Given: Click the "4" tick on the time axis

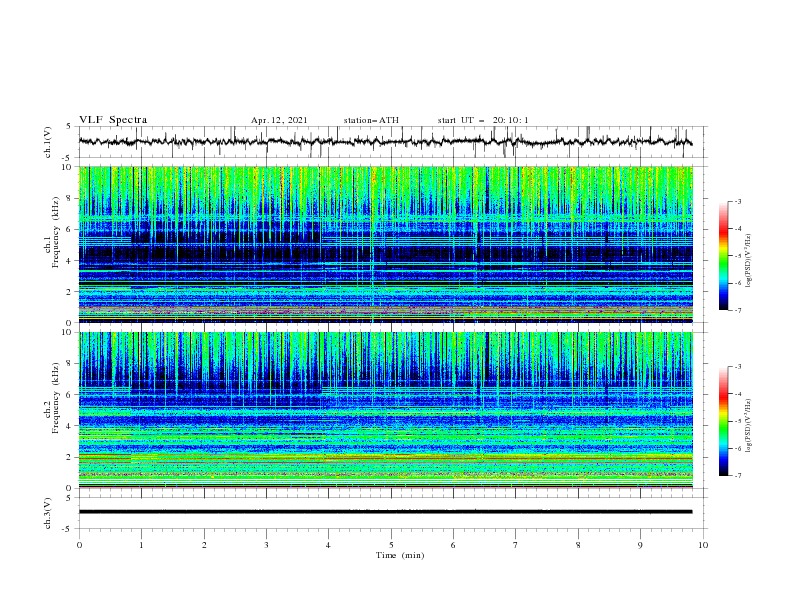Looking at the screenshot, I should pos(329,545).
